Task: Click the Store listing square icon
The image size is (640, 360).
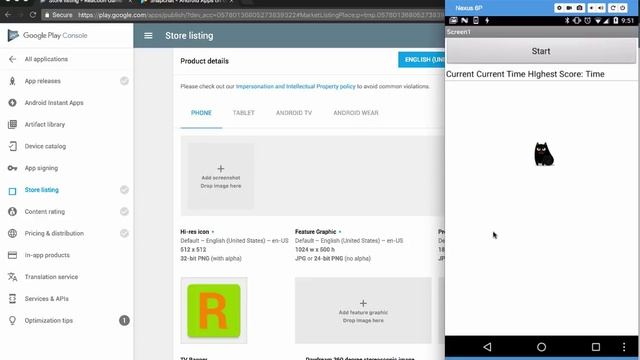Action: coord(12,191)
